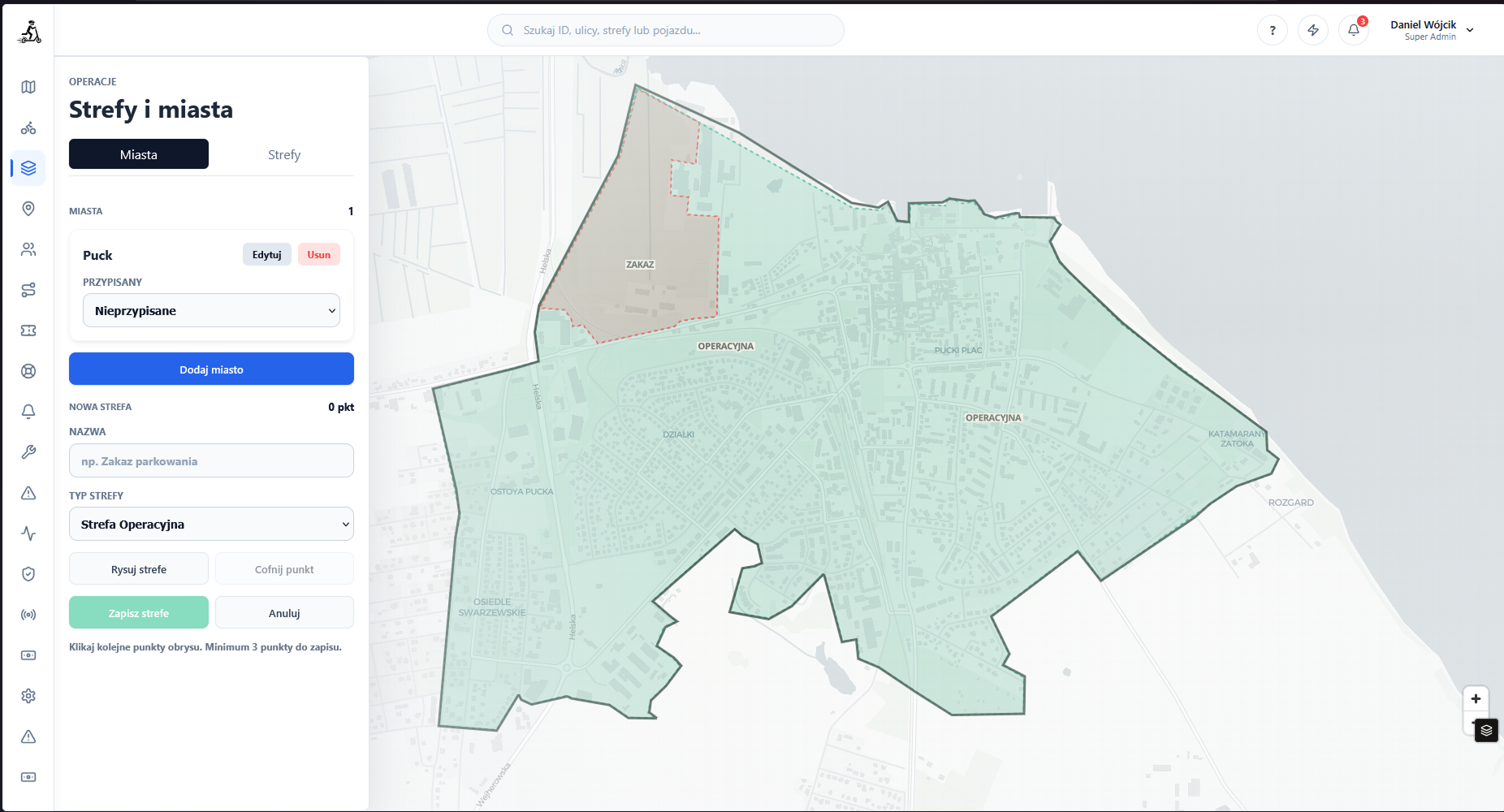Image resolution: width=1504 pixels, height=812 pixels.
Task: Open the users sidebar icon
Action: [28, 249]
